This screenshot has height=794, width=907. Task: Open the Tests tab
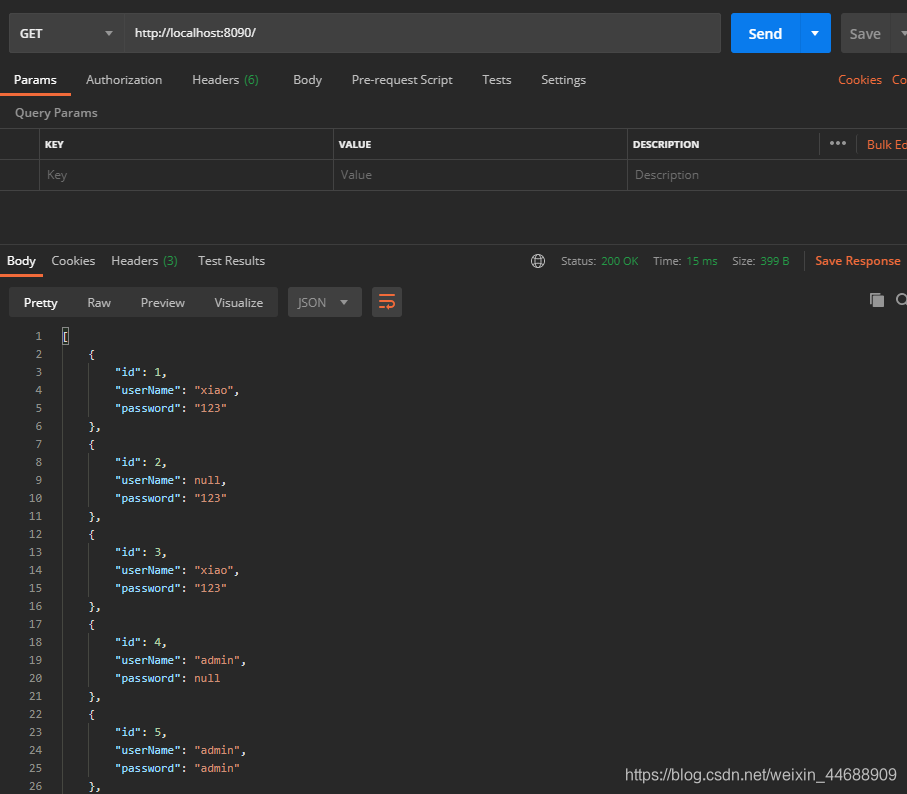pos(496,80)
